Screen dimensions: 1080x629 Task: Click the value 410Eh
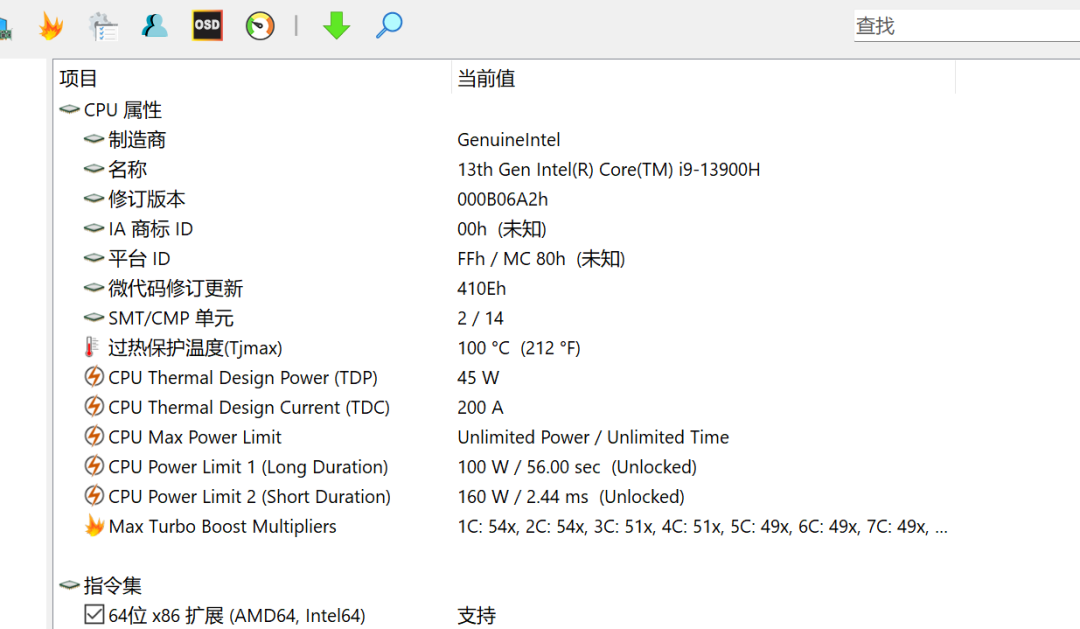[x=481, y=288]
